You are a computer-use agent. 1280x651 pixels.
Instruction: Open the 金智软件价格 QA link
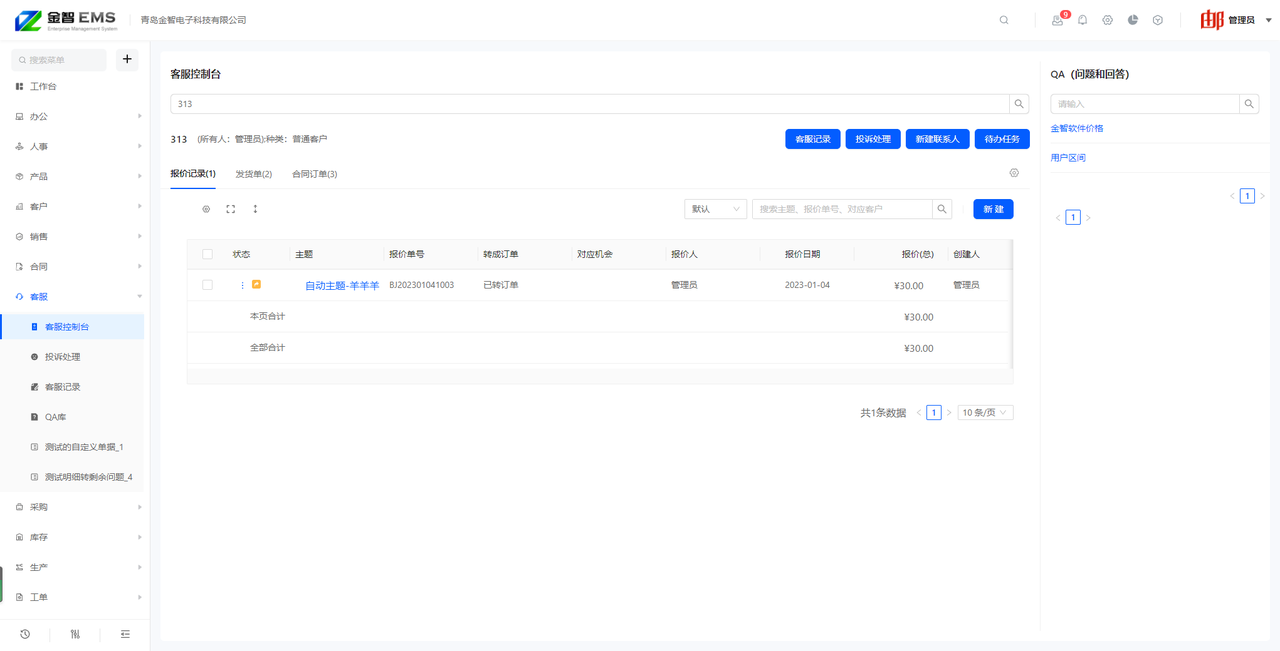point(1077,128)
